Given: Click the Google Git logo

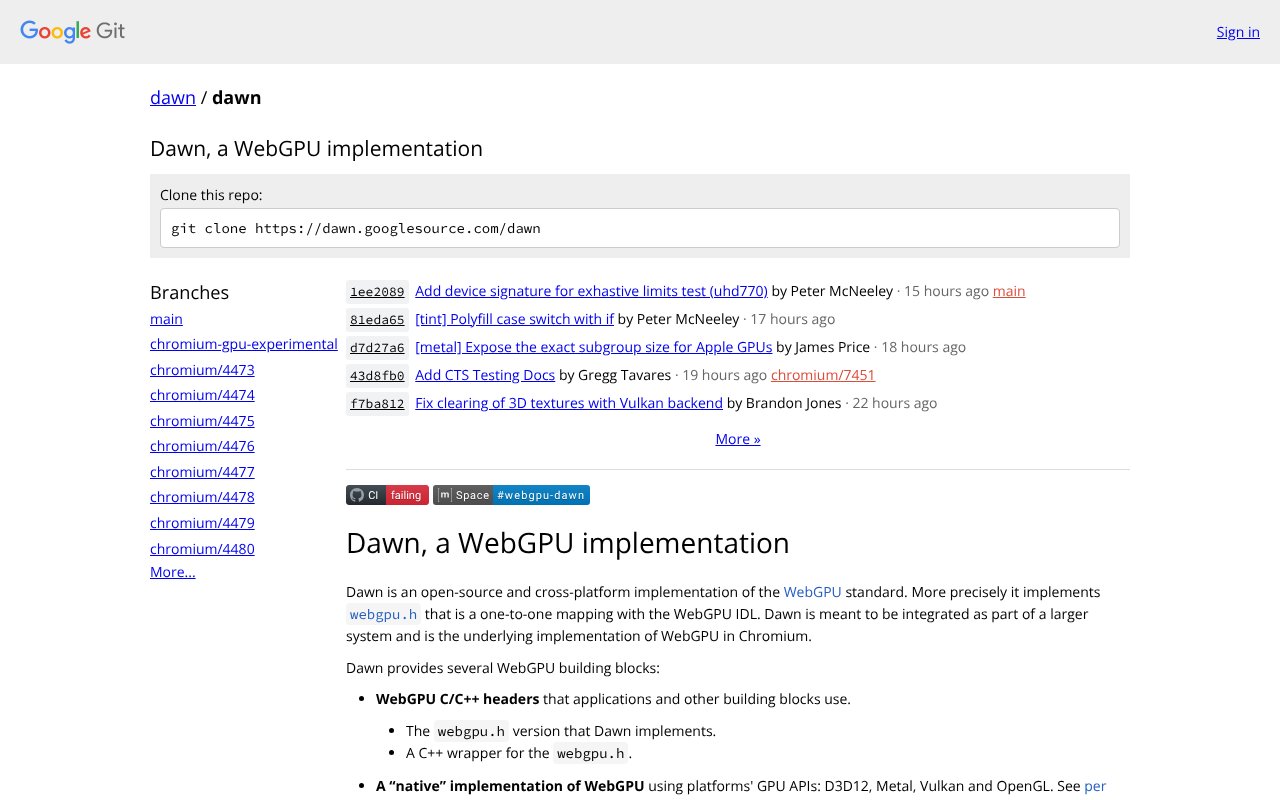Looking at the screenshot, I should pyautogui.click(x=73, y=31).
